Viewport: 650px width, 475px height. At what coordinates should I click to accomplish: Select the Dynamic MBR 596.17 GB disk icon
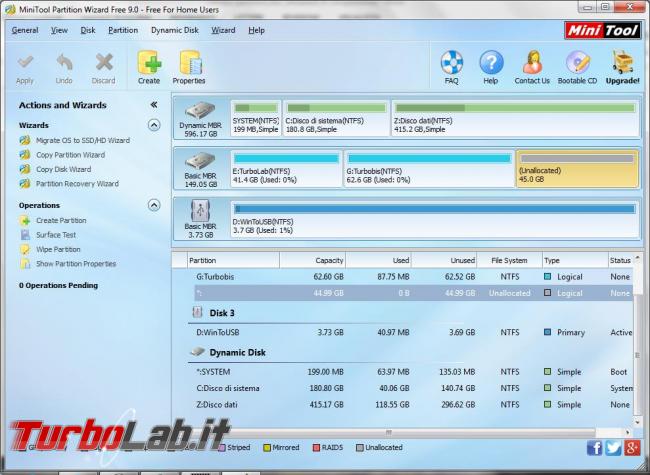[x=200, y=111]
